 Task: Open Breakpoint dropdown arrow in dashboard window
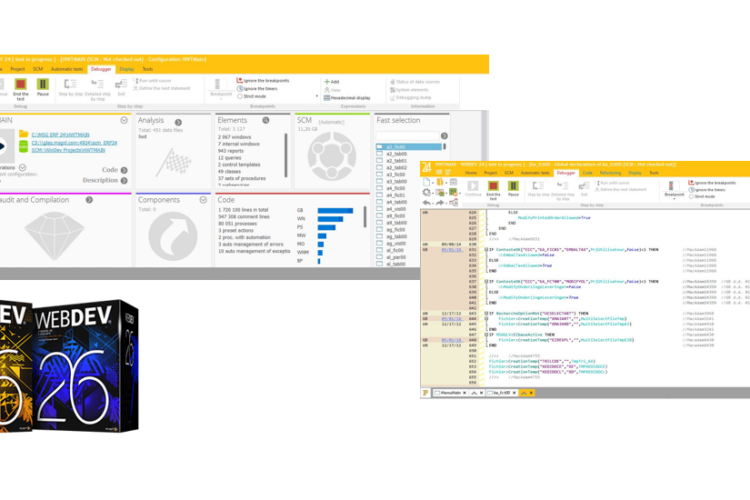click(x=221, y=99)
